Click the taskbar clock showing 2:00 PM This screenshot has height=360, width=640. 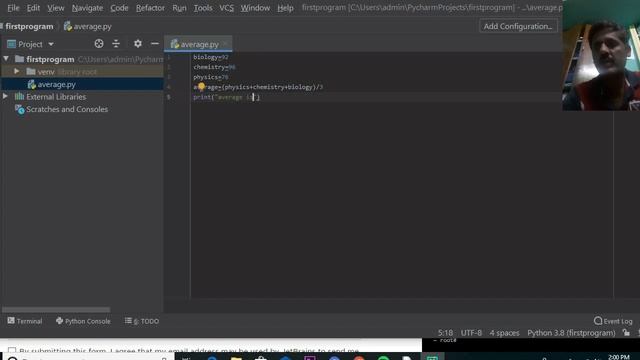click(619, 357)
